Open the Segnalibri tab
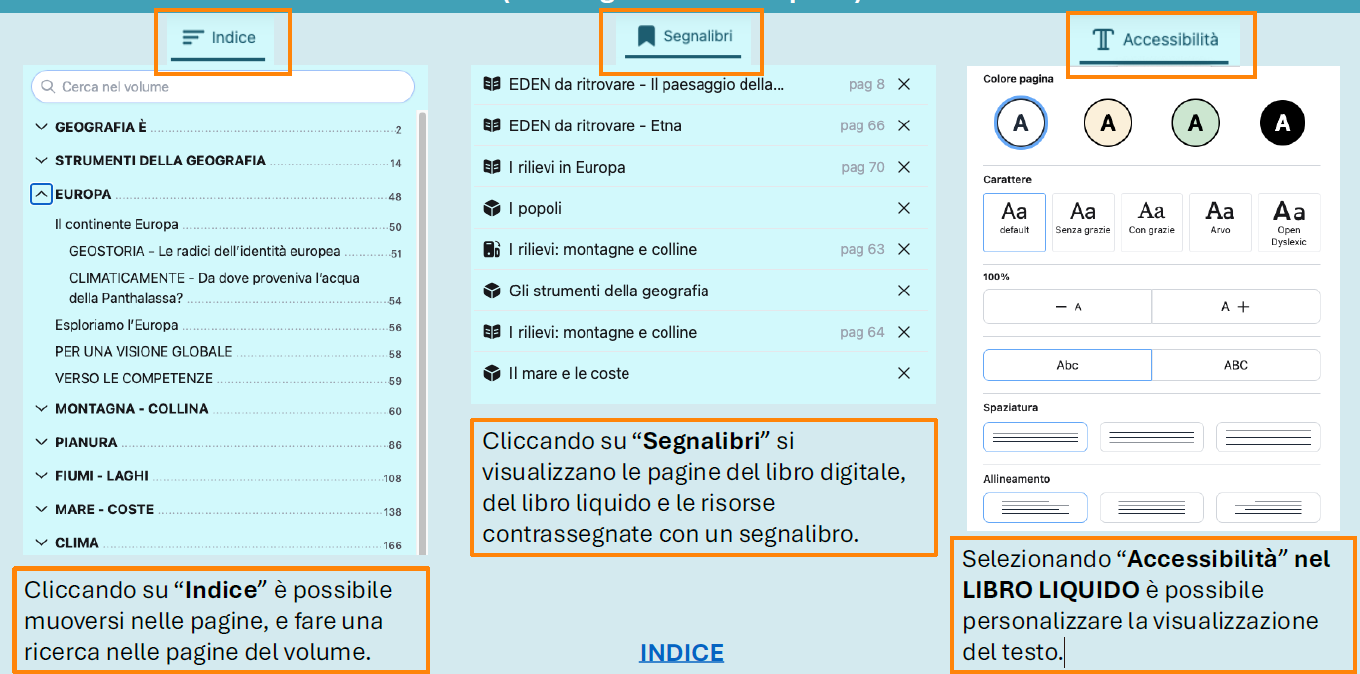Viewport: 1360px width, 674px height. 685,37
